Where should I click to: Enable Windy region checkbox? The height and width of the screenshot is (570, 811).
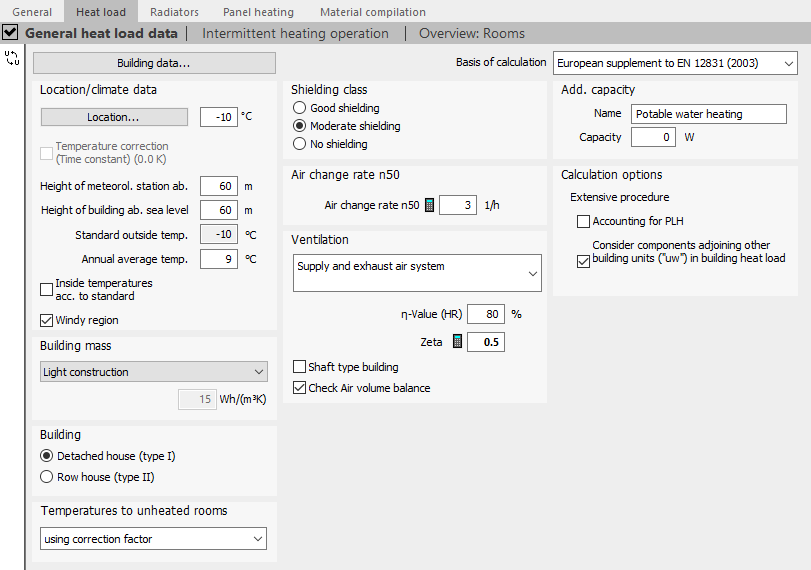click(47, 320)
